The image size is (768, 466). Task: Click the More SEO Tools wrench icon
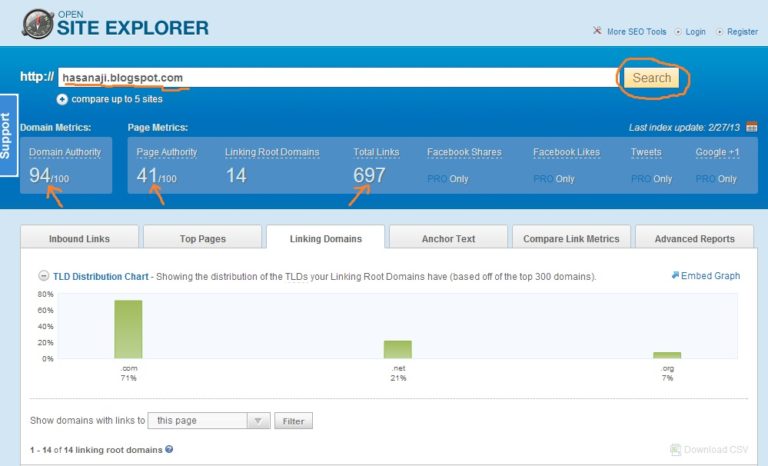click(597, 31)
